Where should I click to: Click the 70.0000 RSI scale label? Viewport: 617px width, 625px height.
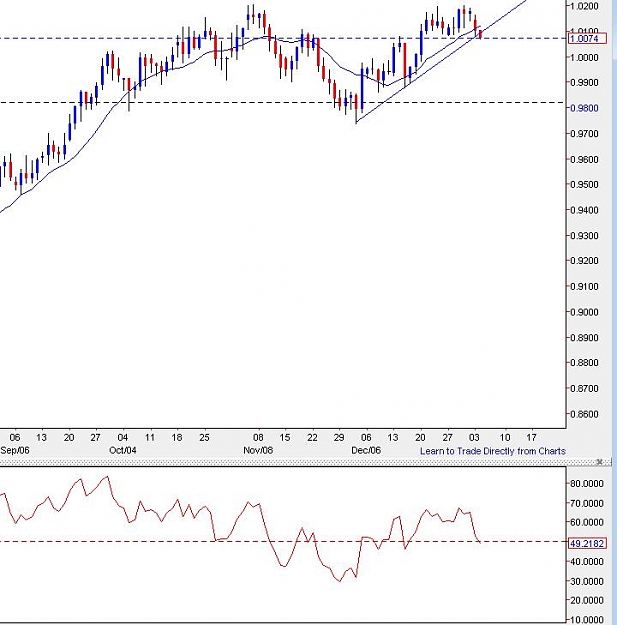pos(587,503)
